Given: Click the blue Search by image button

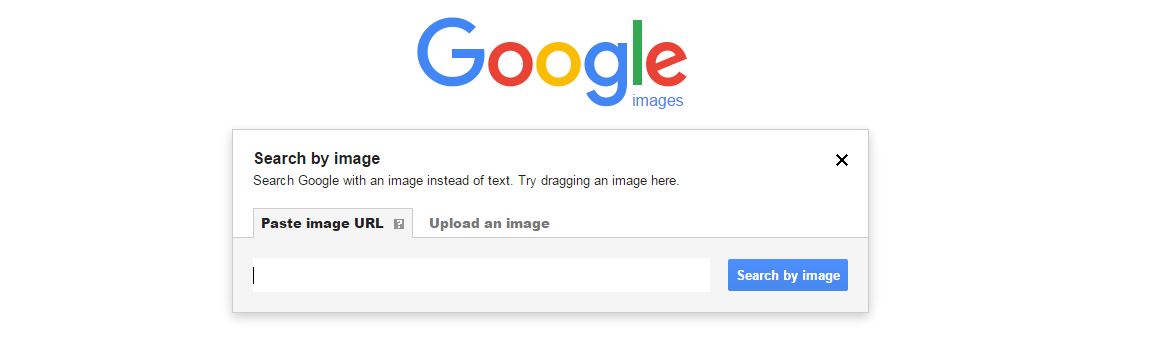Looking at the screenshot, I should [788, 275].
